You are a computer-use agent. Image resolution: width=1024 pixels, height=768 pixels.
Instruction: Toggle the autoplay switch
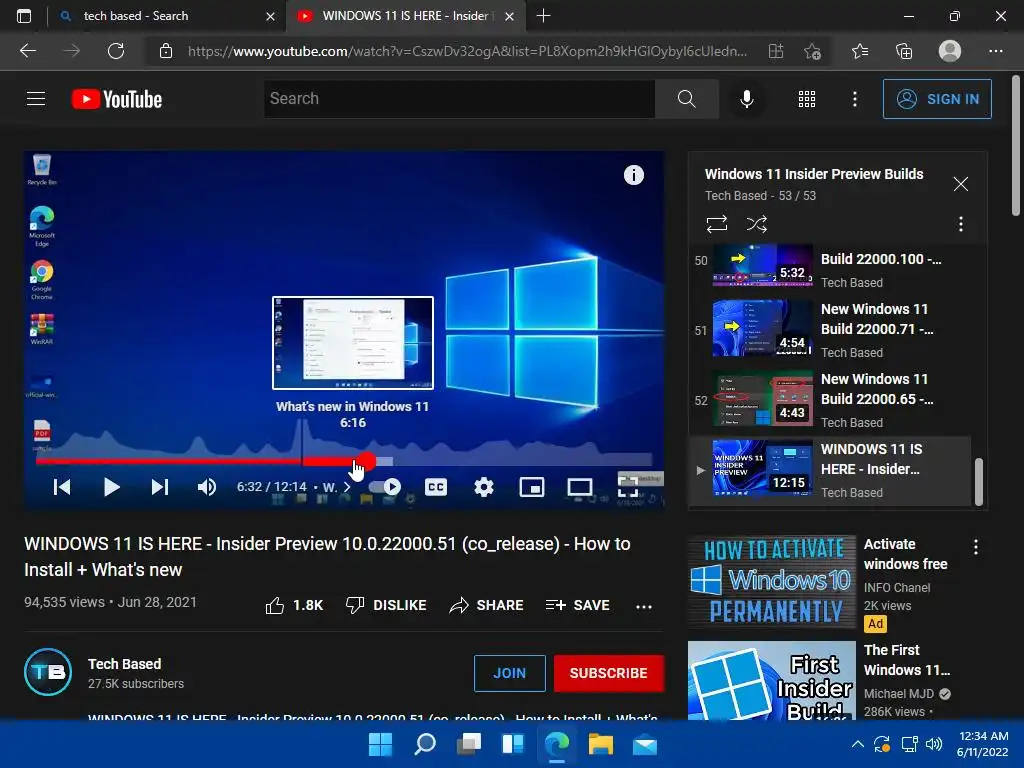point(385,487)
